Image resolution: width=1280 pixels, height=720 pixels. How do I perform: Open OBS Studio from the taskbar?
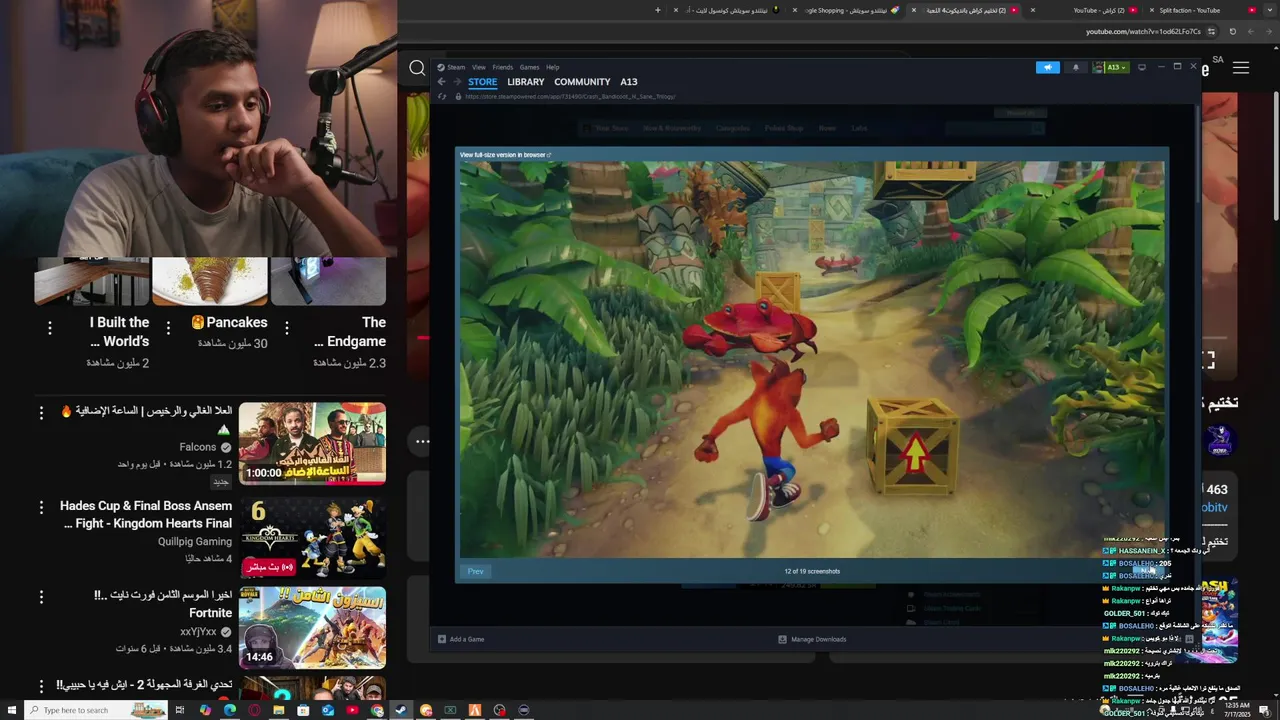(x=499, y=710)
